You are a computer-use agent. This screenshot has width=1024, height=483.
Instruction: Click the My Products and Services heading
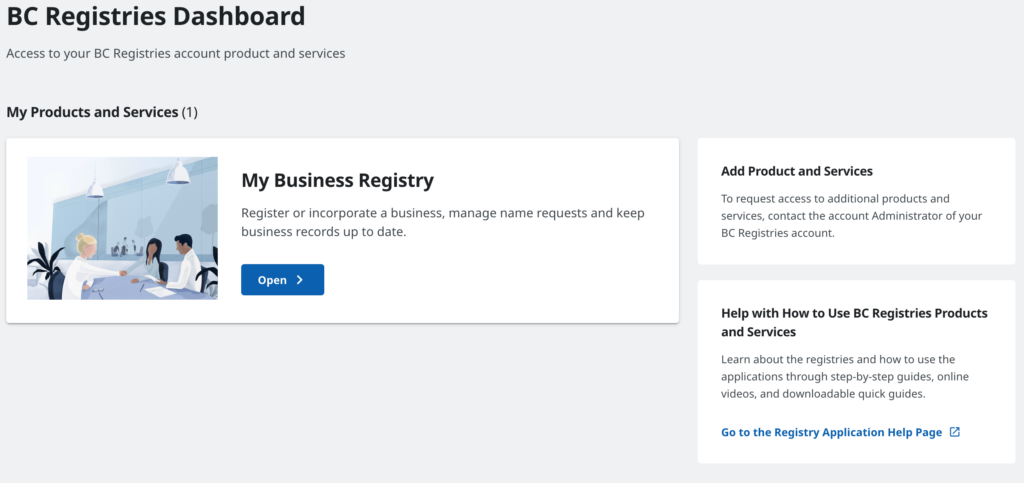pos(102,112)
